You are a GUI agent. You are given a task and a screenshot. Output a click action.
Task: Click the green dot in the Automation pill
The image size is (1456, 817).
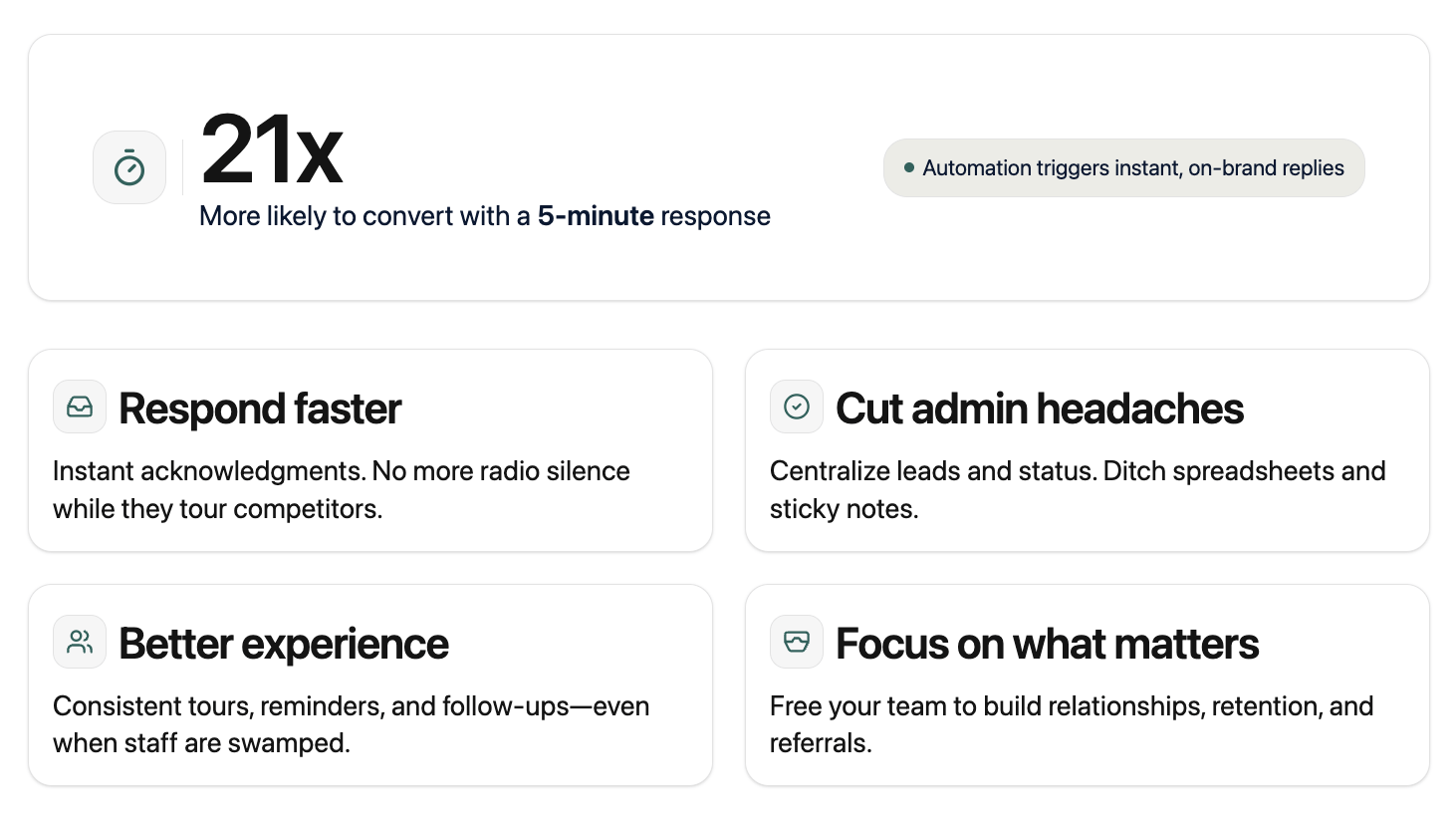coord(908,167)
